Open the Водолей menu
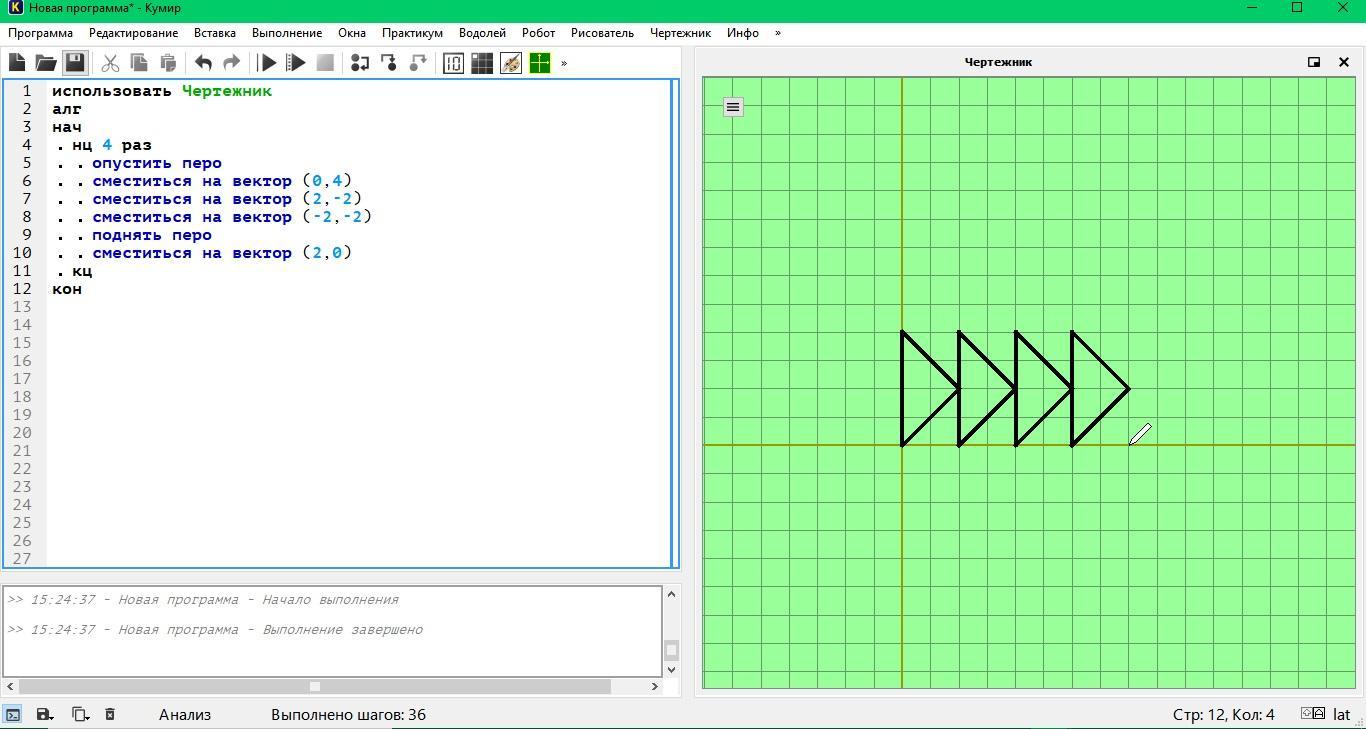1366x729 pixels. coord(482,33)
